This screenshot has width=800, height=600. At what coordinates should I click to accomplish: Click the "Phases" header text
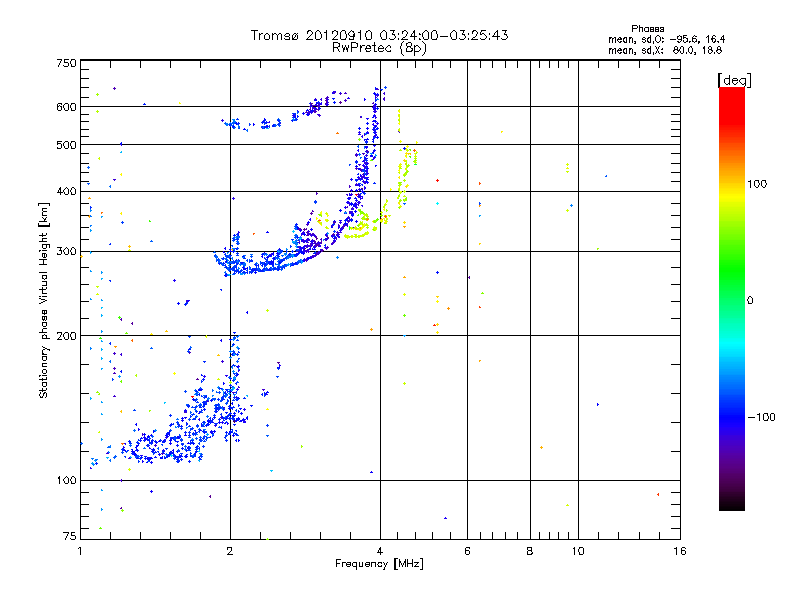(647, 29)
